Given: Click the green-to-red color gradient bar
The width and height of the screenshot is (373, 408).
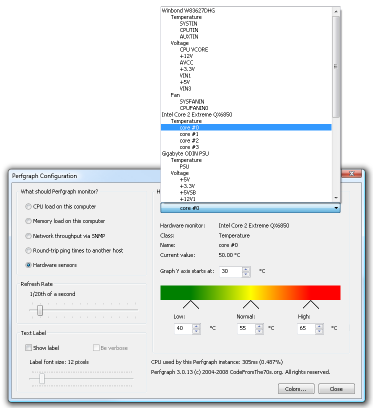Looking at the screenshot, I should tap(250, 292).
